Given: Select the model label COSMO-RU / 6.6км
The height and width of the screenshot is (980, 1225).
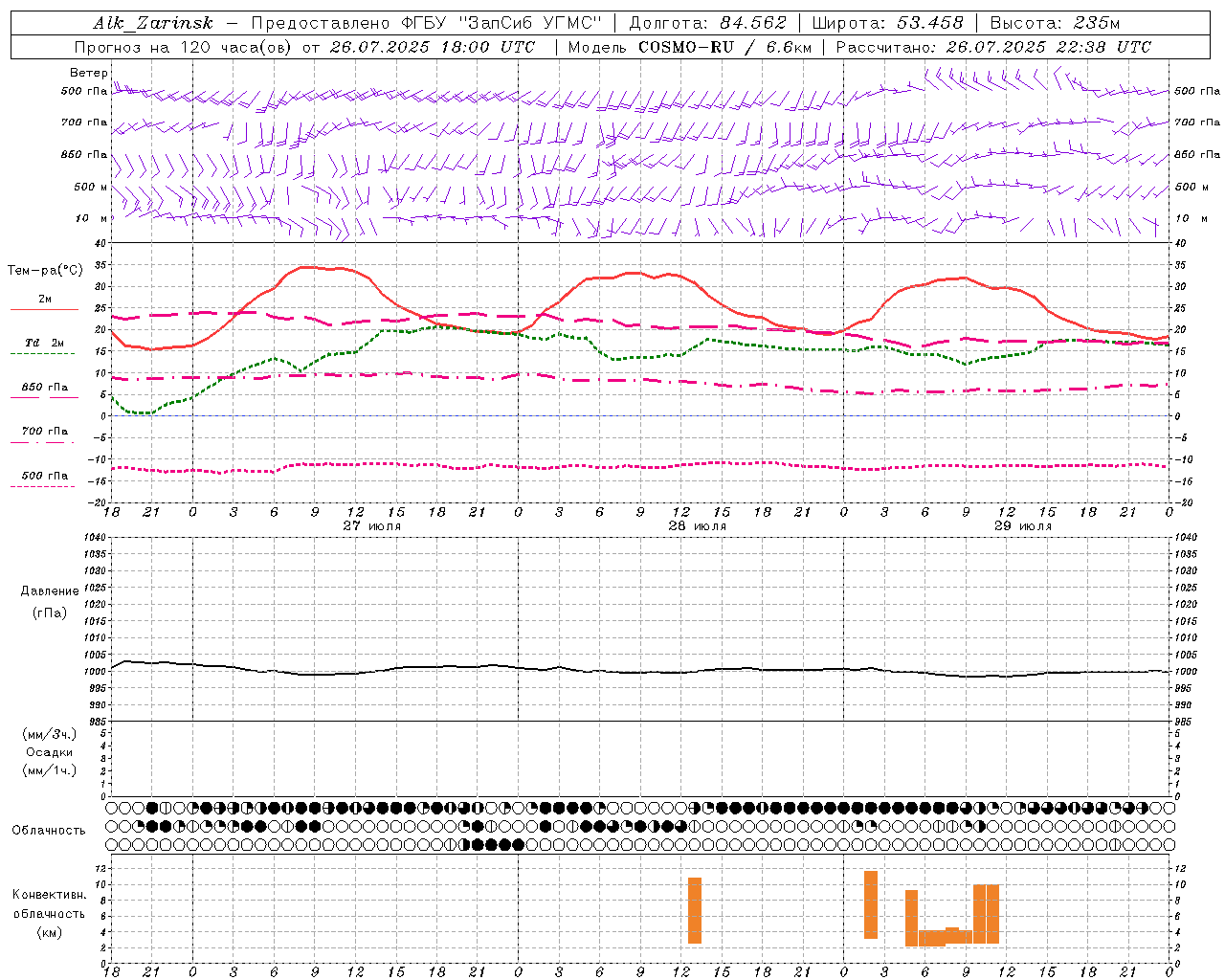Looking at the screenshot, I should pyautogui.click(x=724, y=47).
